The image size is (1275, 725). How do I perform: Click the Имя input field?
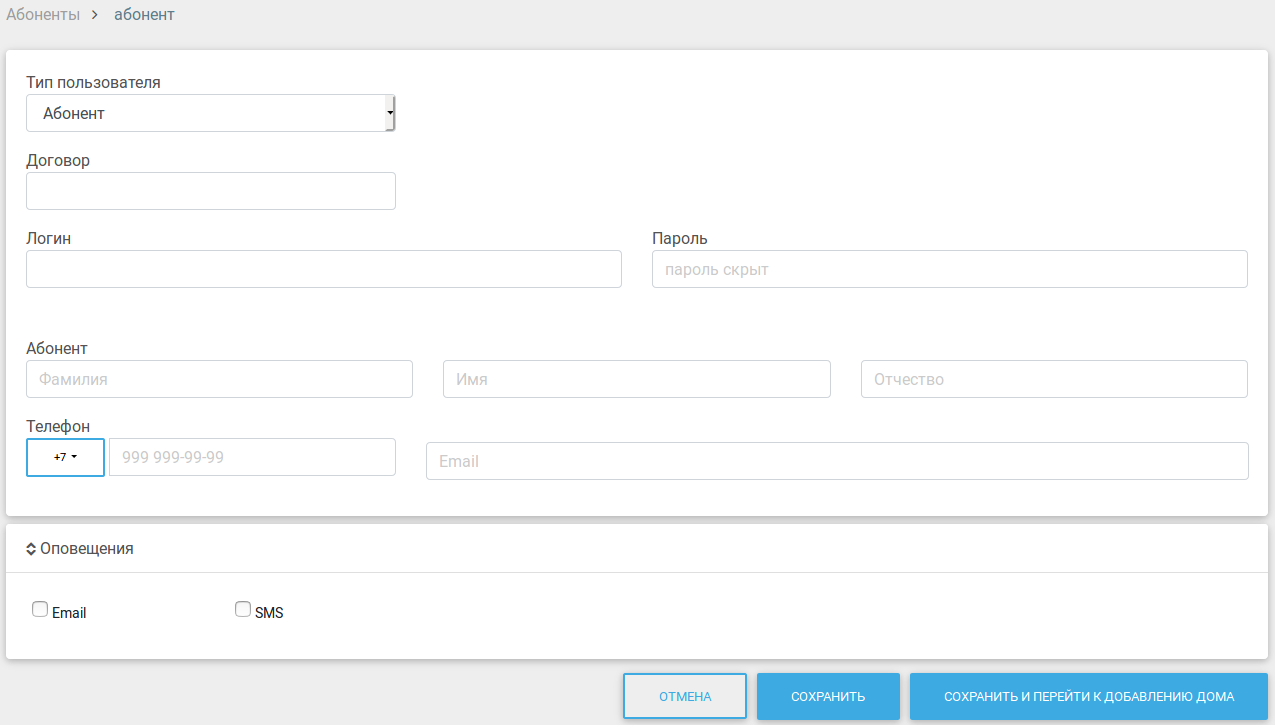click(x=637, y=379)
